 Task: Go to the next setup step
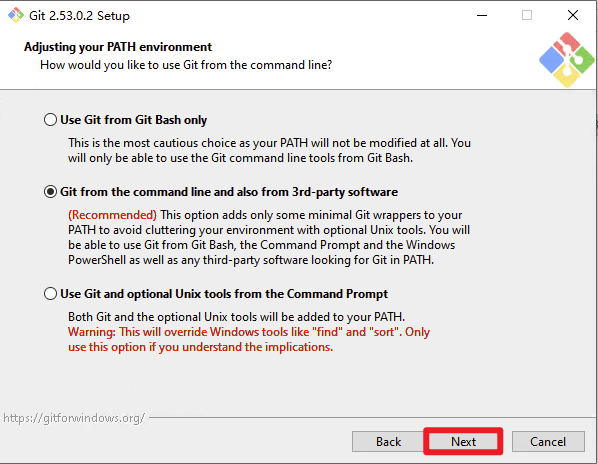[x=463, y=442]
